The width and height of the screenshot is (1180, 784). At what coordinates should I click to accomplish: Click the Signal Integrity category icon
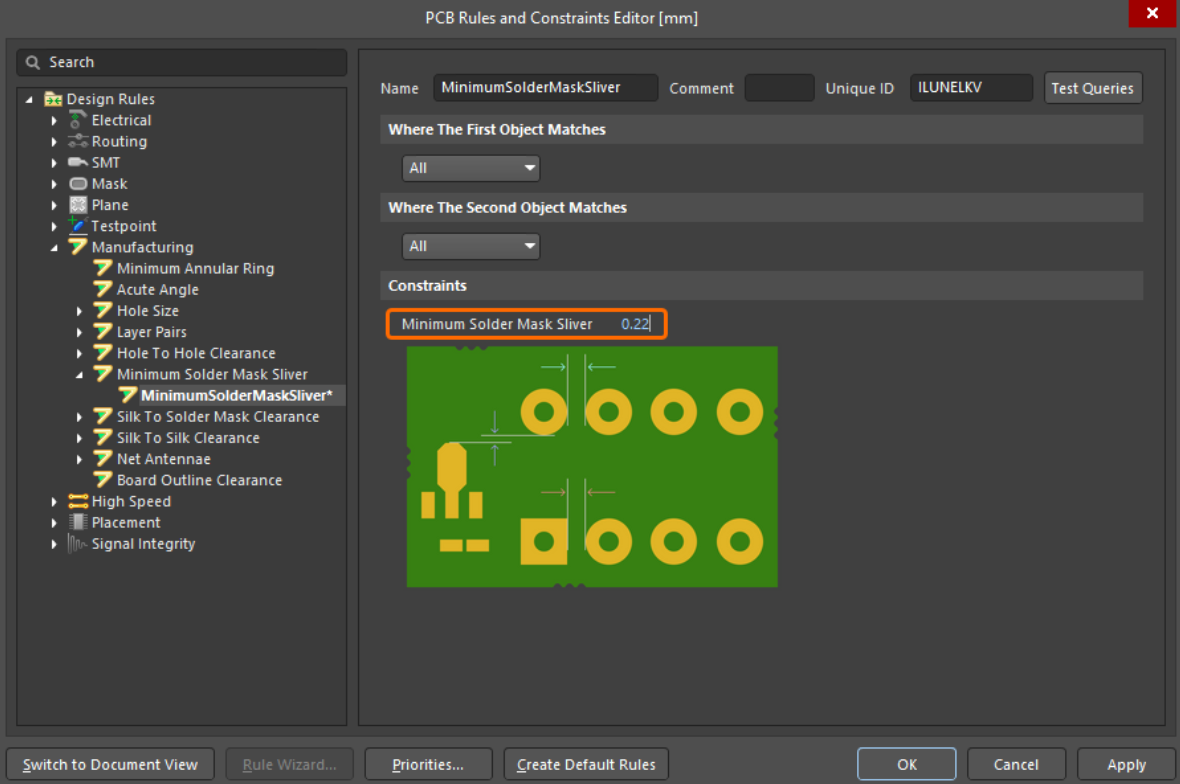(78, 544)
